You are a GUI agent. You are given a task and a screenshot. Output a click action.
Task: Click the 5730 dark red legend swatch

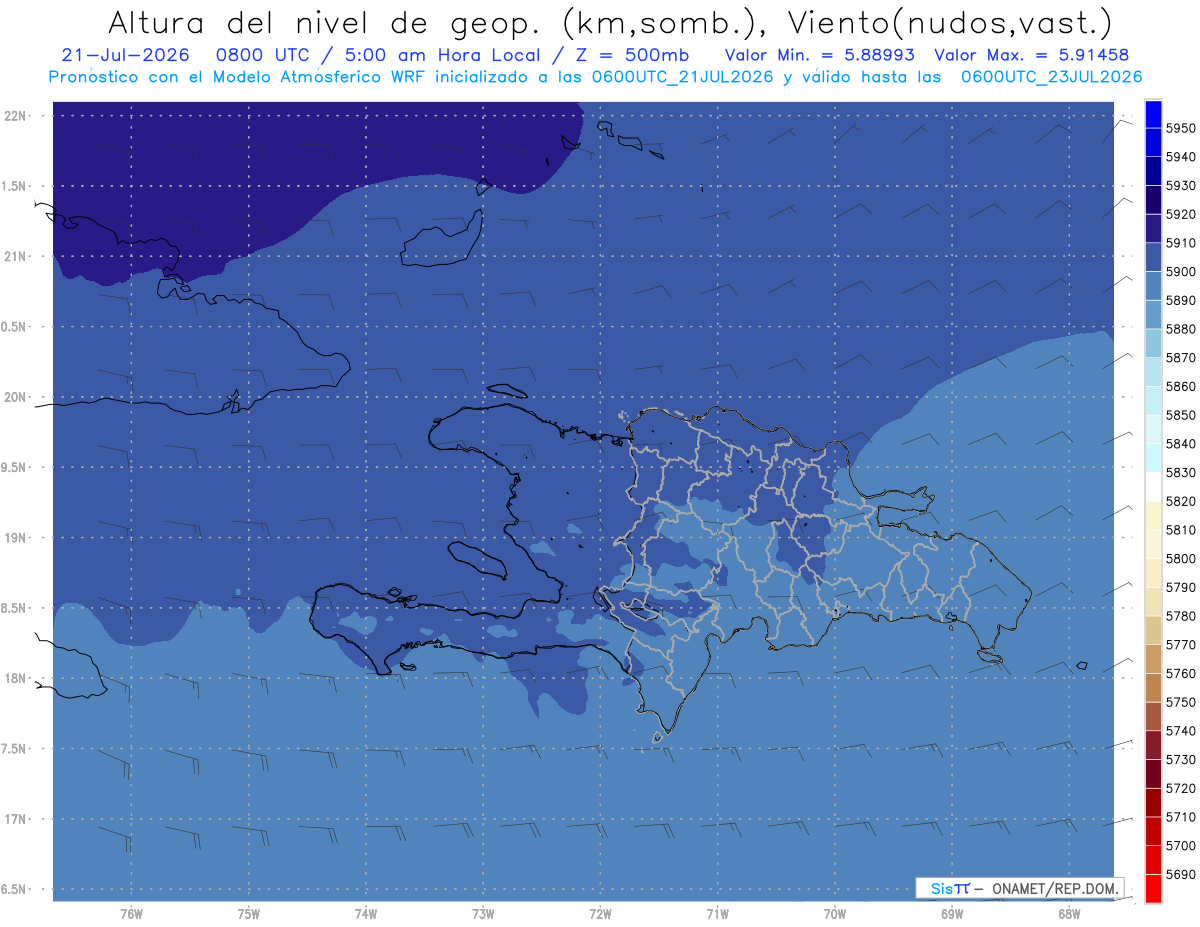(x=1153, y=745)
